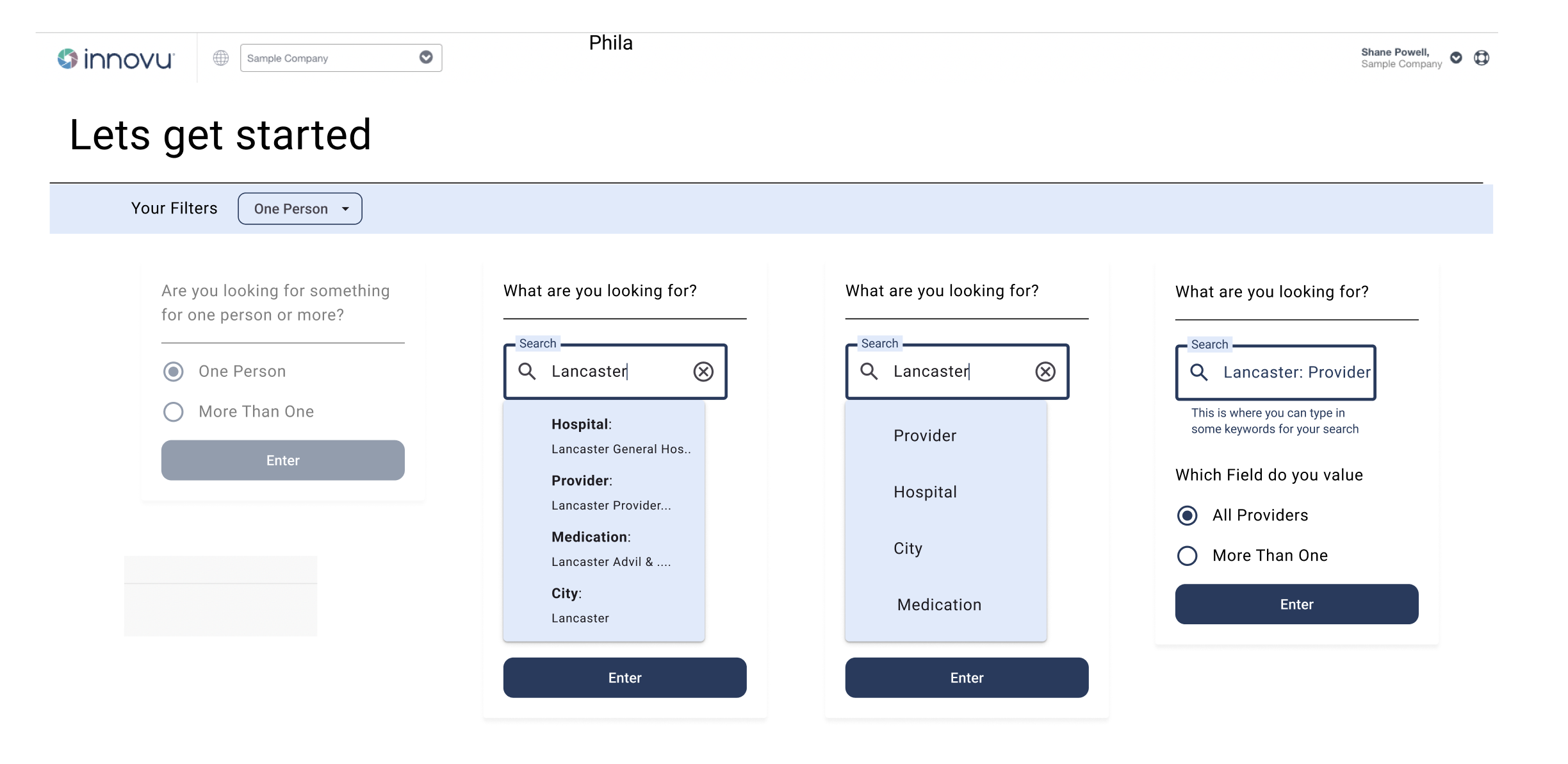
Task: Select Medication in the category list
Action: click(x=939, y=605)
